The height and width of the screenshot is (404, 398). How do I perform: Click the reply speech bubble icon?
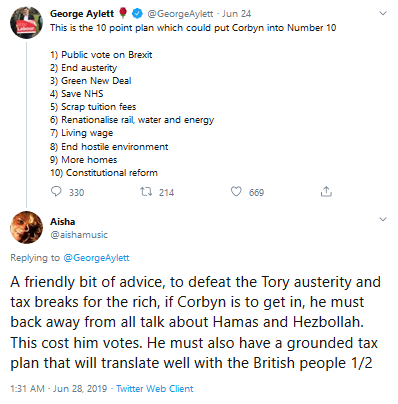56,192
